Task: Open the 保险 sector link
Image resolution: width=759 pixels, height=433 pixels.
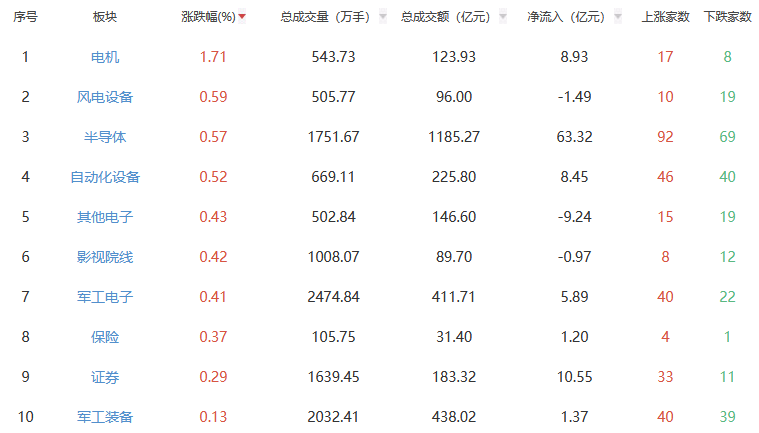Action: pos(104,337)
